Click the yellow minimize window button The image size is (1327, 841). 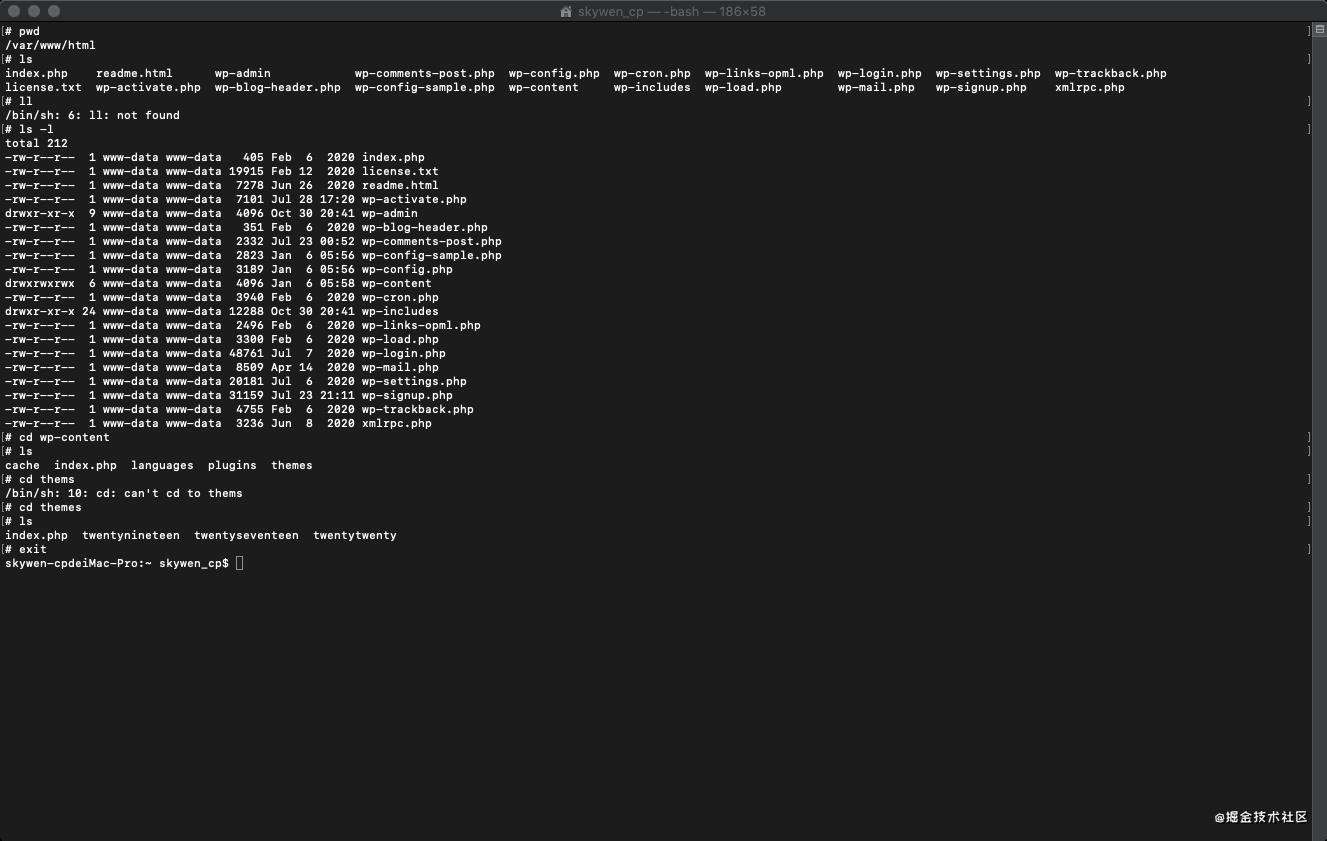pyautogui.click(x=34, y=11)
